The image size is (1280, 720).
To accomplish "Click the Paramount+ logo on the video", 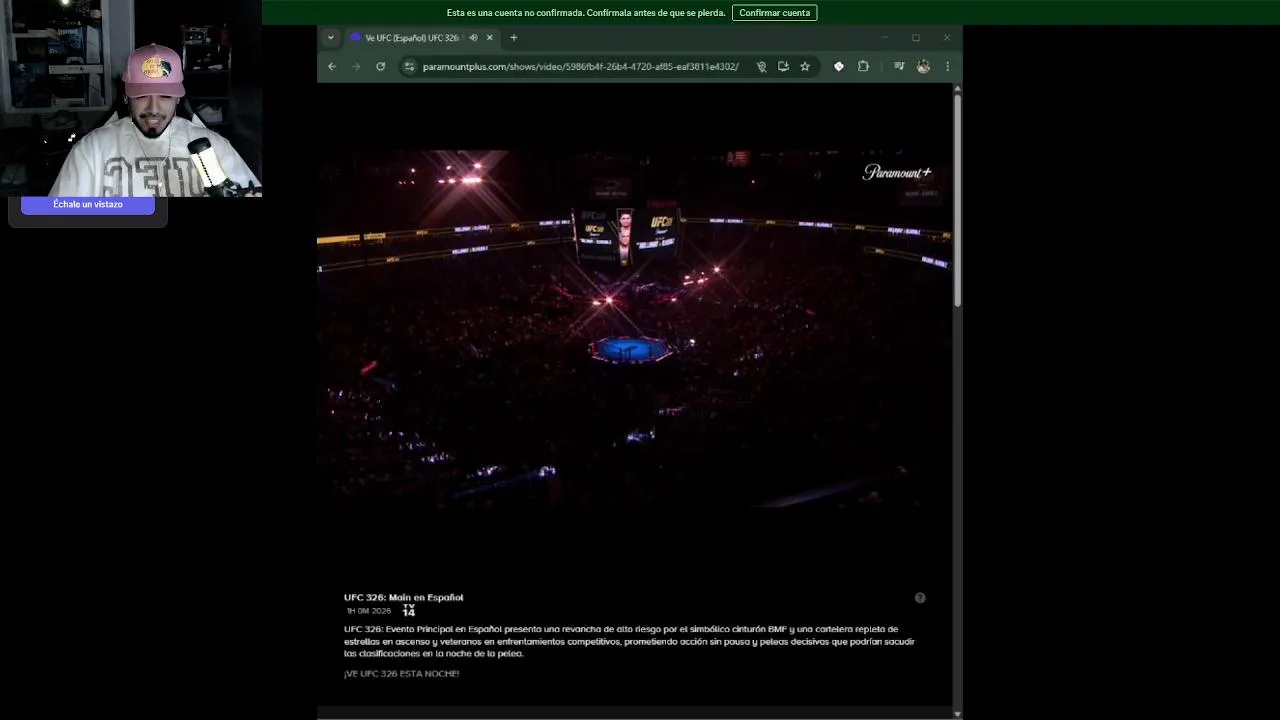I will click(897, 172).
